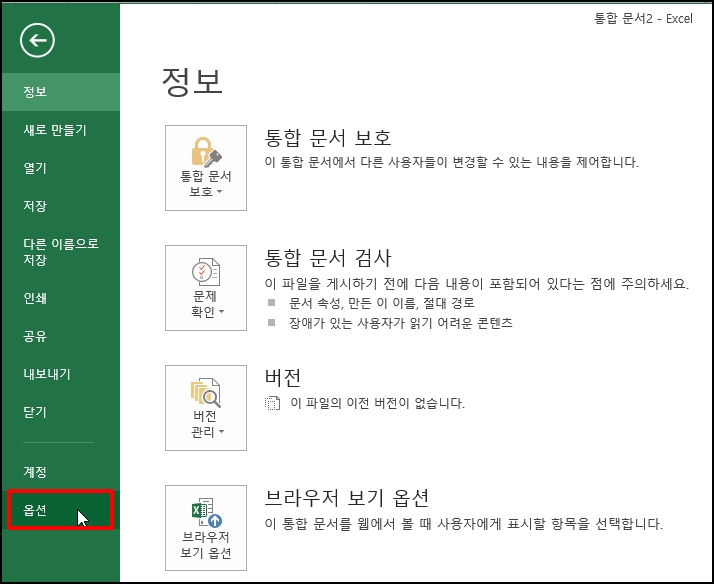This screenshot has height=584, width=714.
Task: Click description 이 통합 문서에서 다른 사용자들이 변경할 수 있는 내용
Action: pos(452,162)
